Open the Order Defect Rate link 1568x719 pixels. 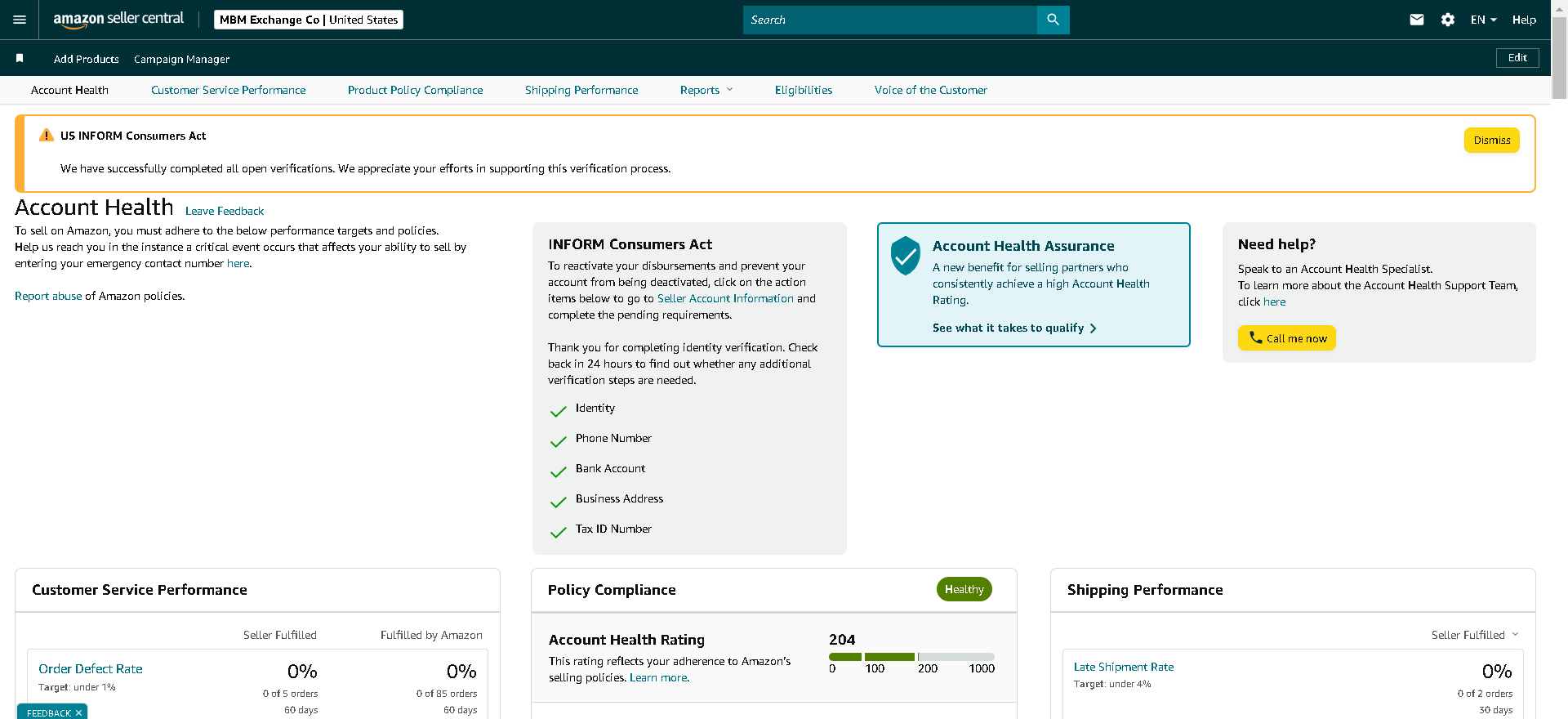91,668
